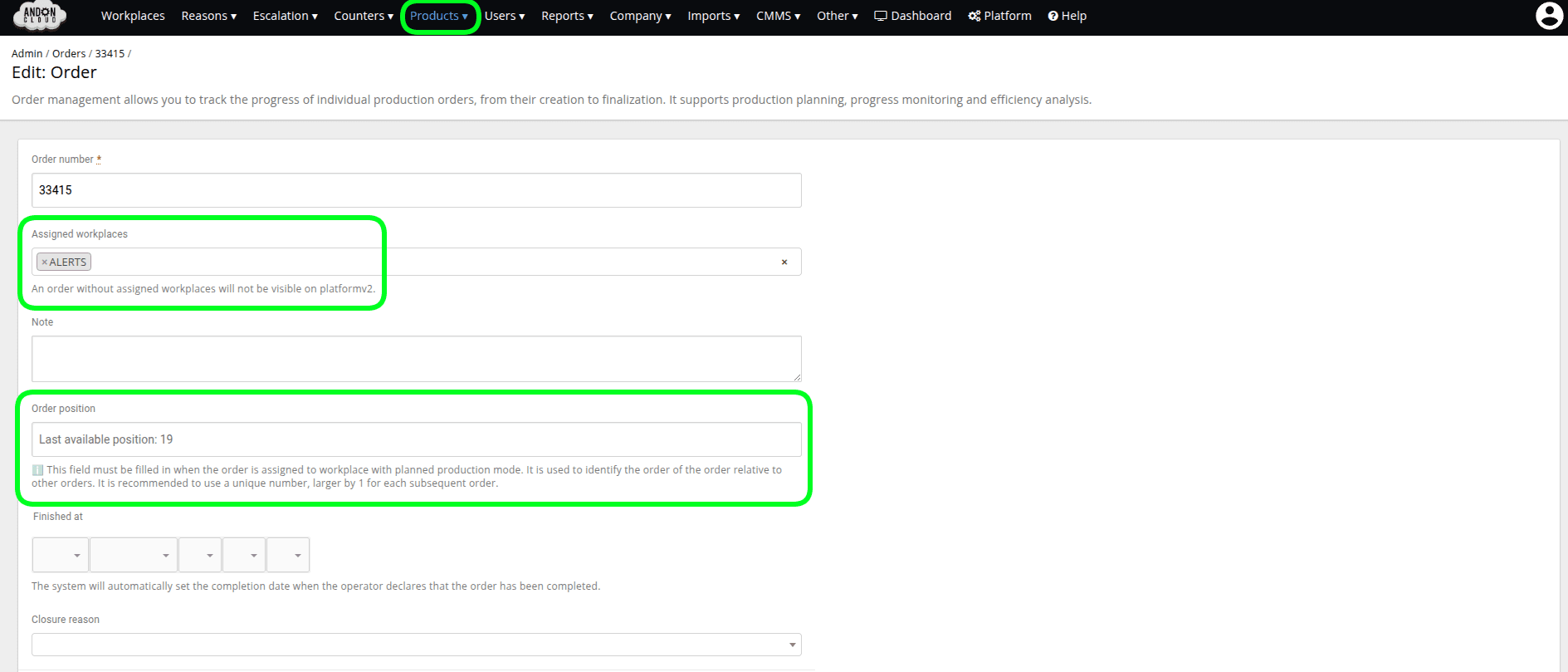Open the last Finished at time dropdown
Image resolution: width=1568 pixels, height=672 pixels.
(x=288, y=555)
